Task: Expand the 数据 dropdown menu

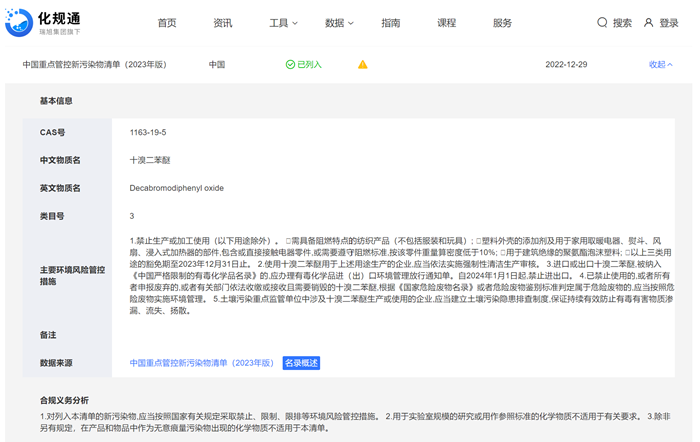Action: (339, 23)
